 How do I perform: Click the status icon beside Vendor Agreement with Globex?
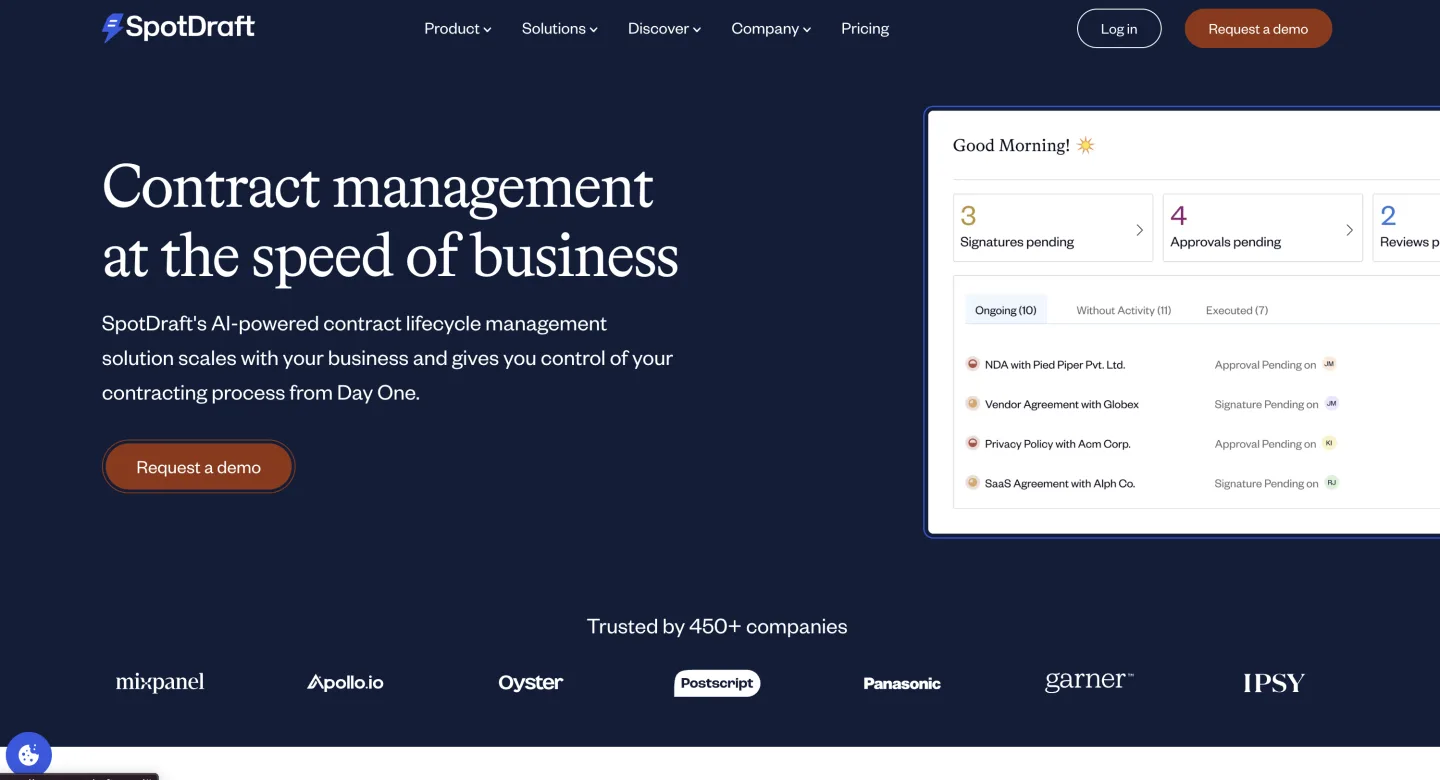pos(972,404)
